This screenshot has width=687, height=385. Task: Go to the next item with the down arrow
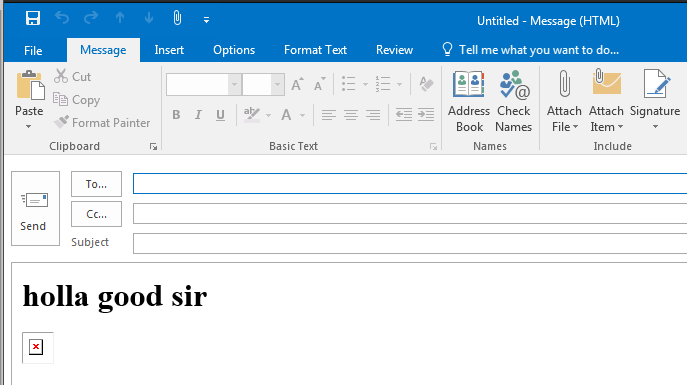pos(149,18)
